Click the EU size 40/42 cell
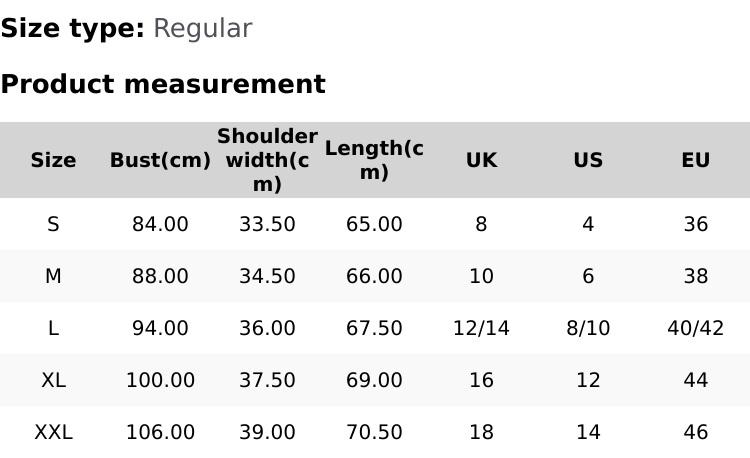Viewport: 750px width, 458px height. 695,328
